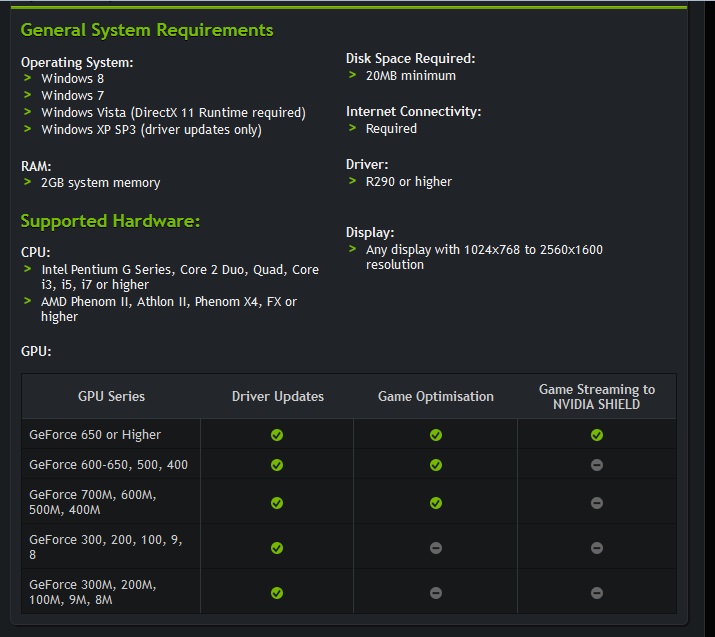Click the R290 or higher text
This screenshot has width=715, height=637.
pos(409,182)
